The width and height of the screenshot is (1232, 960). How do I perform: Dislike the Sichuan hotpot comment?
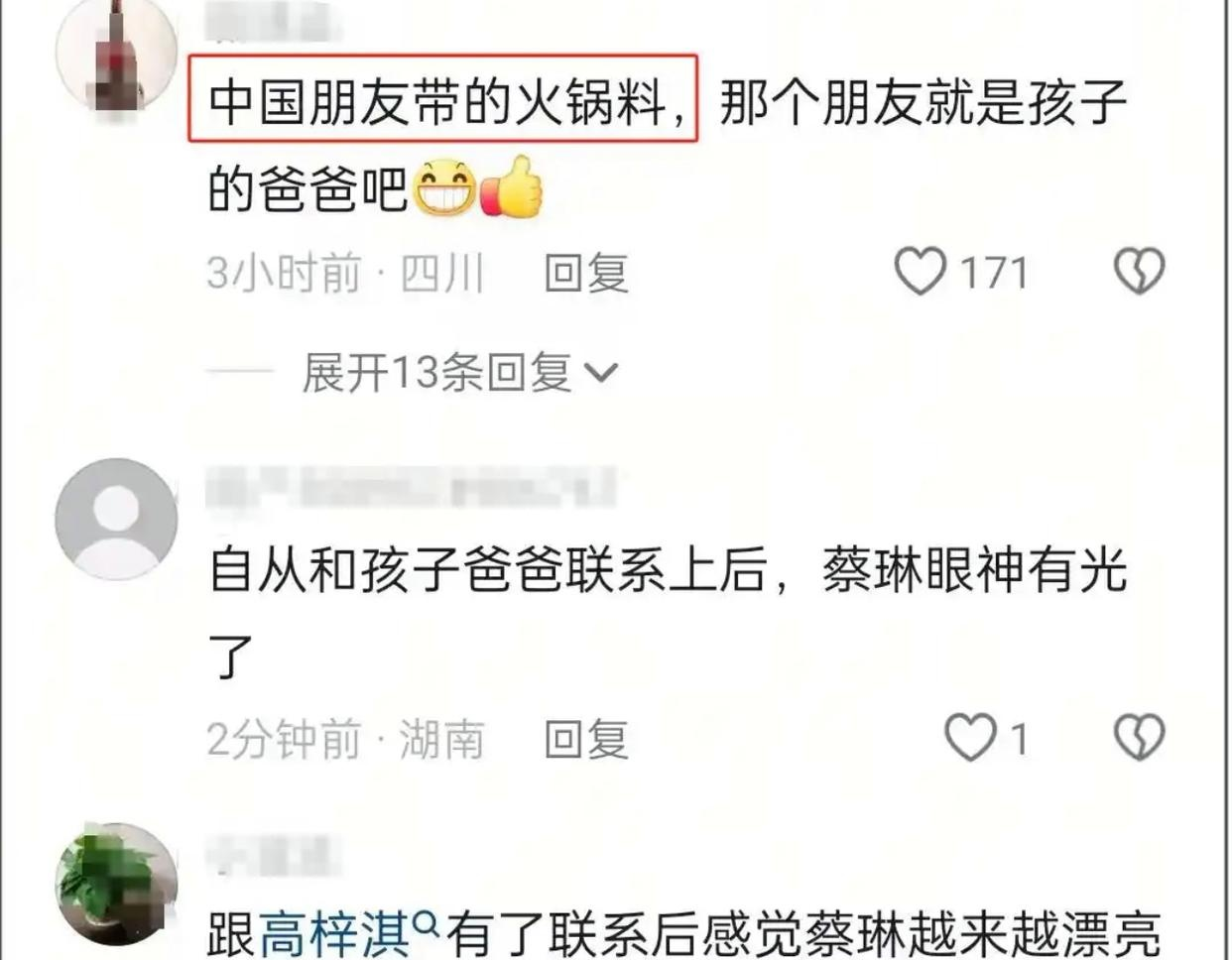(1139, 271)
